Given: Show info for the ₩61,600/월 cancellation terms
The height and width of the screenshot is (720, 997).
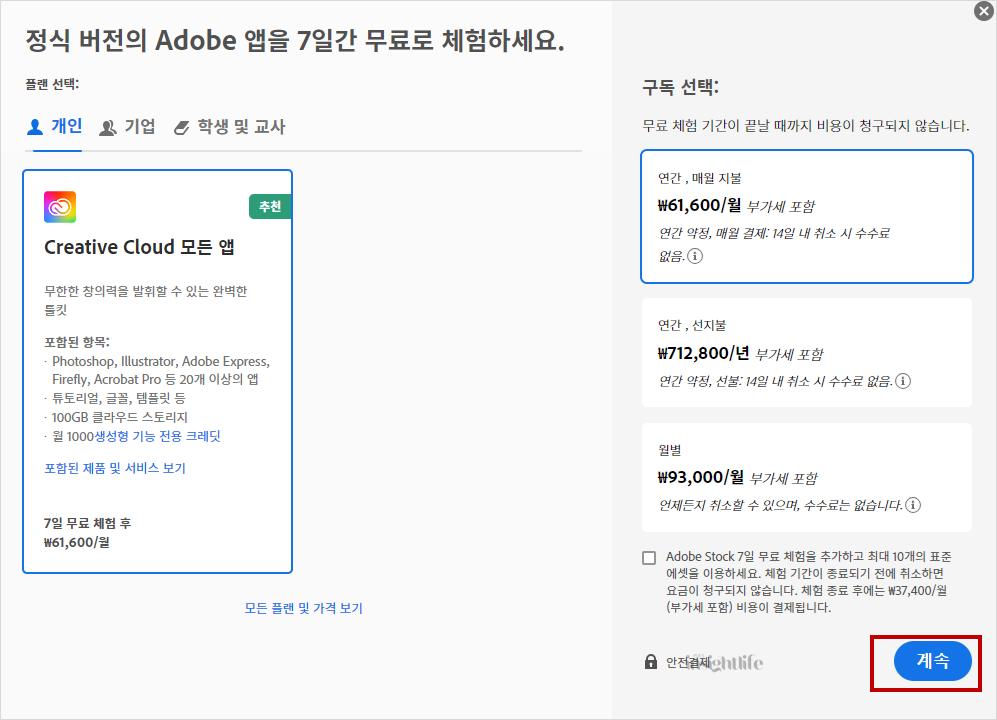Looking at the screenshot, I should 695,256.
